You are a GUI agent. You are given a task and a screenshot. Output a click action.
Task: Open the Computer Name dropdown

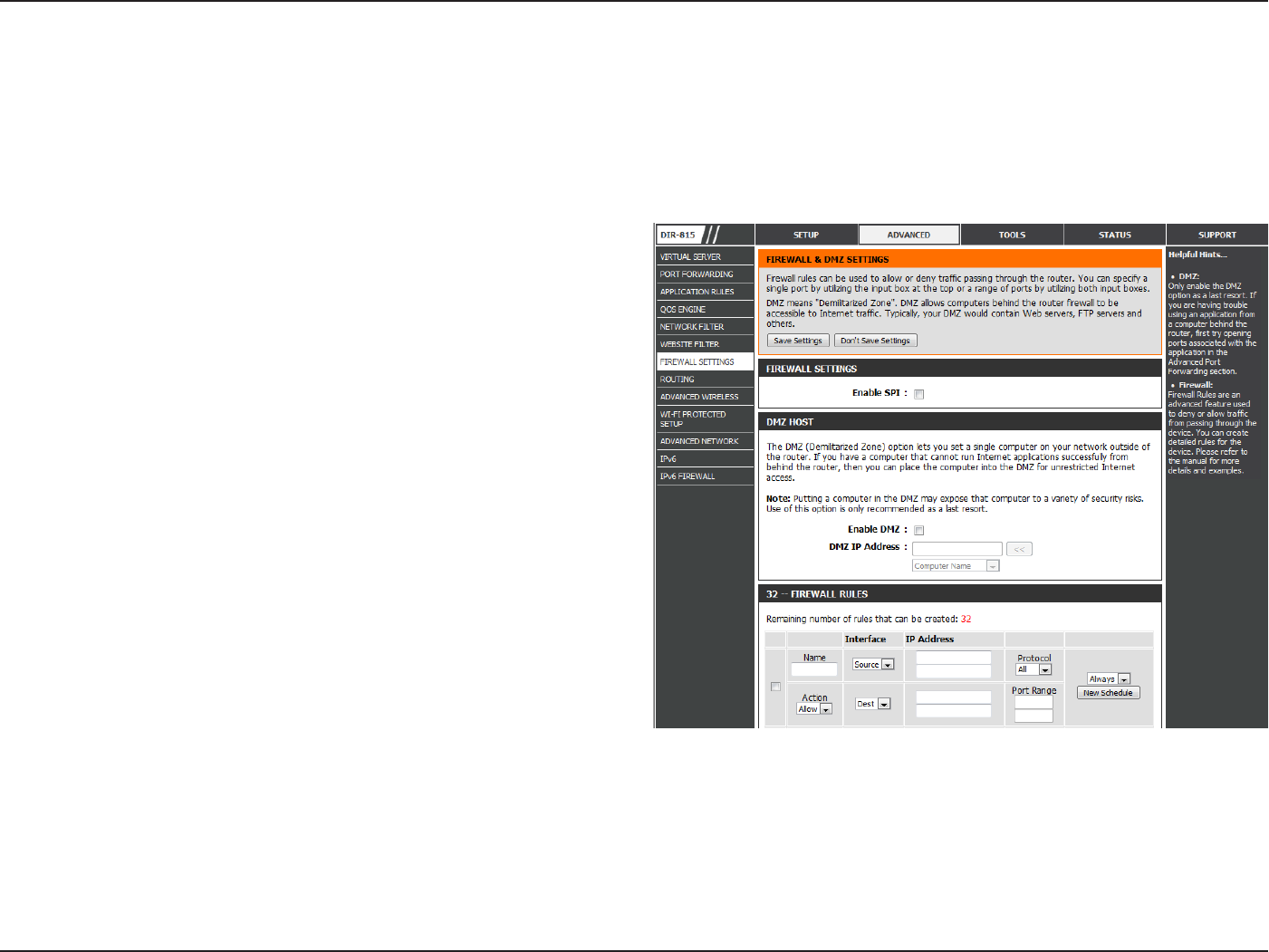(956, 566)
